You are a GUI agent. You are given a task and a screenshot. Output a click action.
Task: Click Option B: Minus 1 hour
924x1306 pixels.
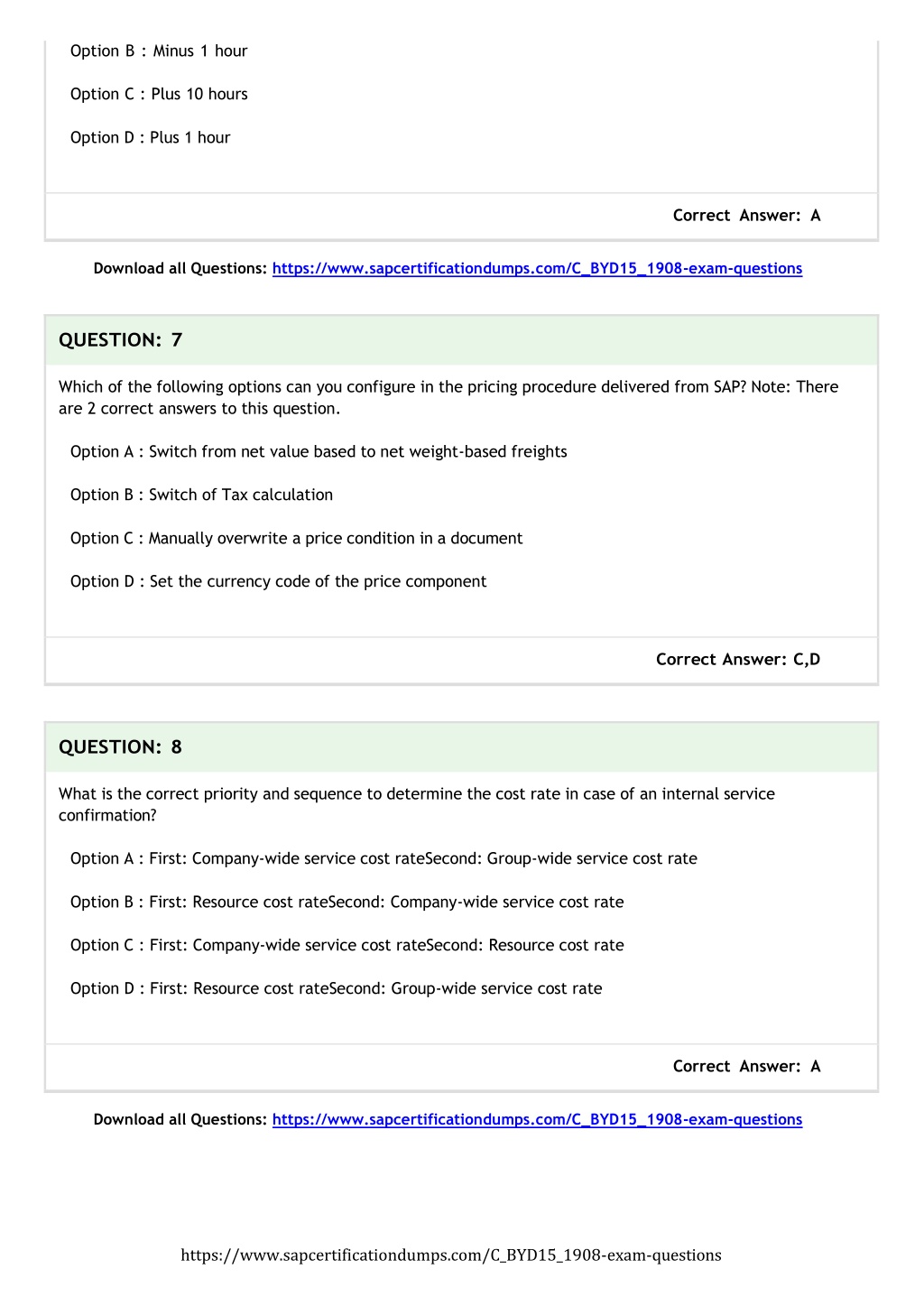[159, 51]
